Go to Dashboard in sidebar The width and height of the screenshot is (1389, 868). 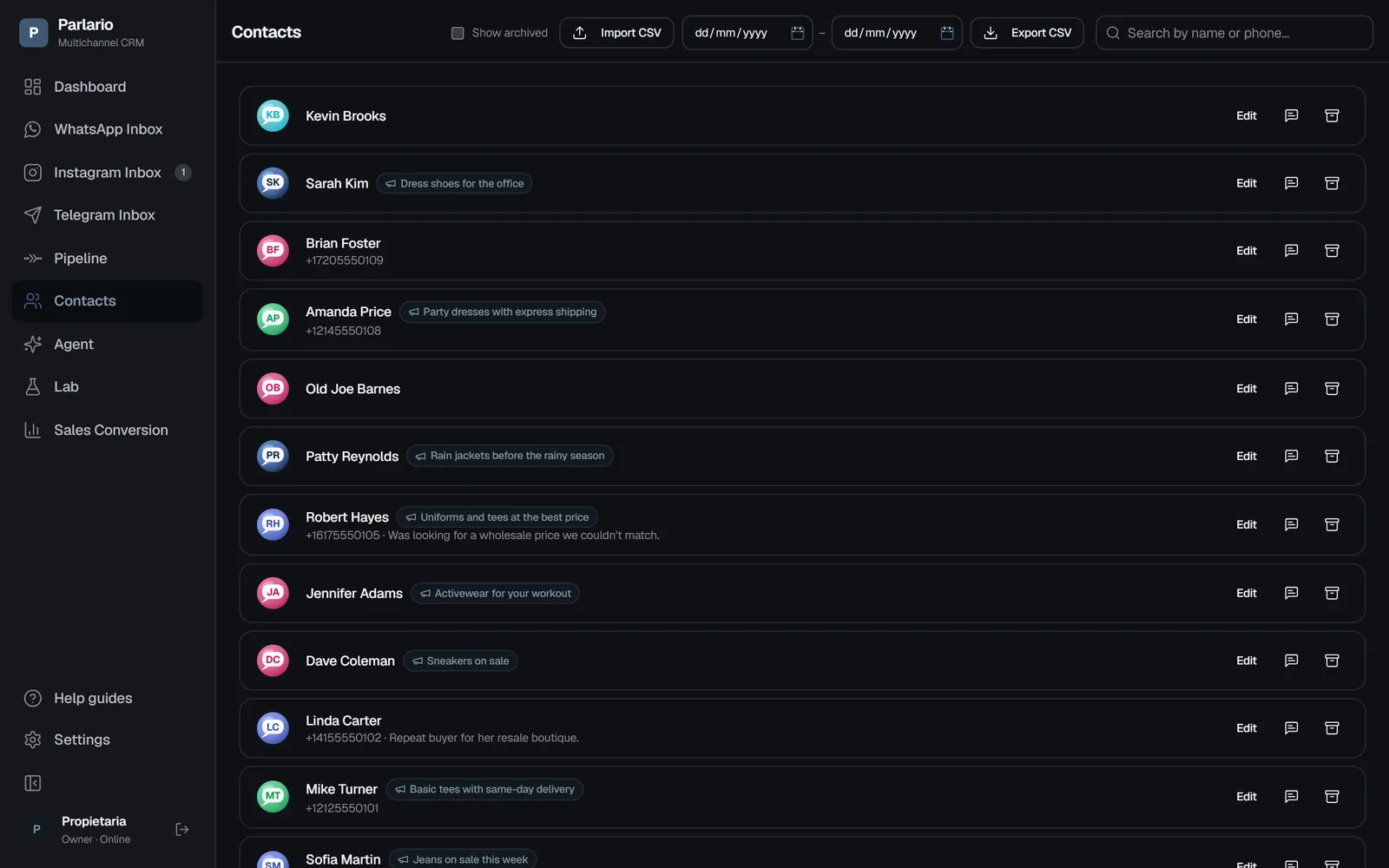click(107, 87)
